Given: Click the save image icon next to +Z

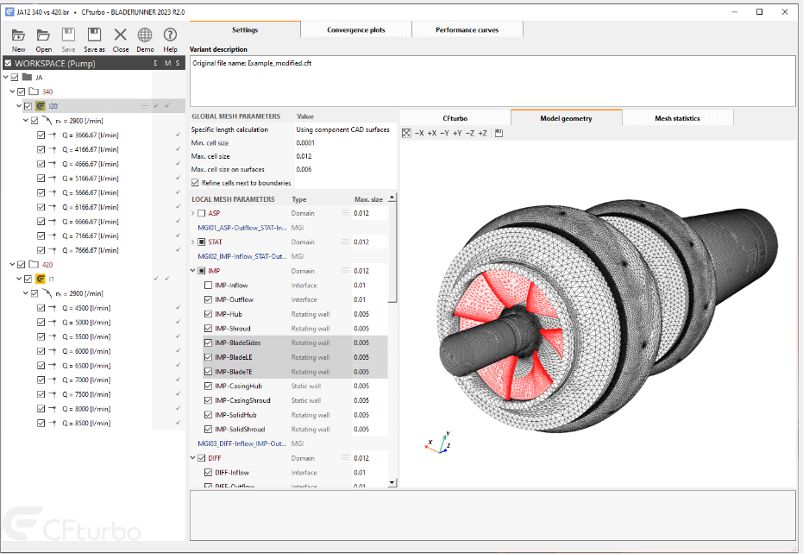Looking at the screenshot, I should click(499, 133).
